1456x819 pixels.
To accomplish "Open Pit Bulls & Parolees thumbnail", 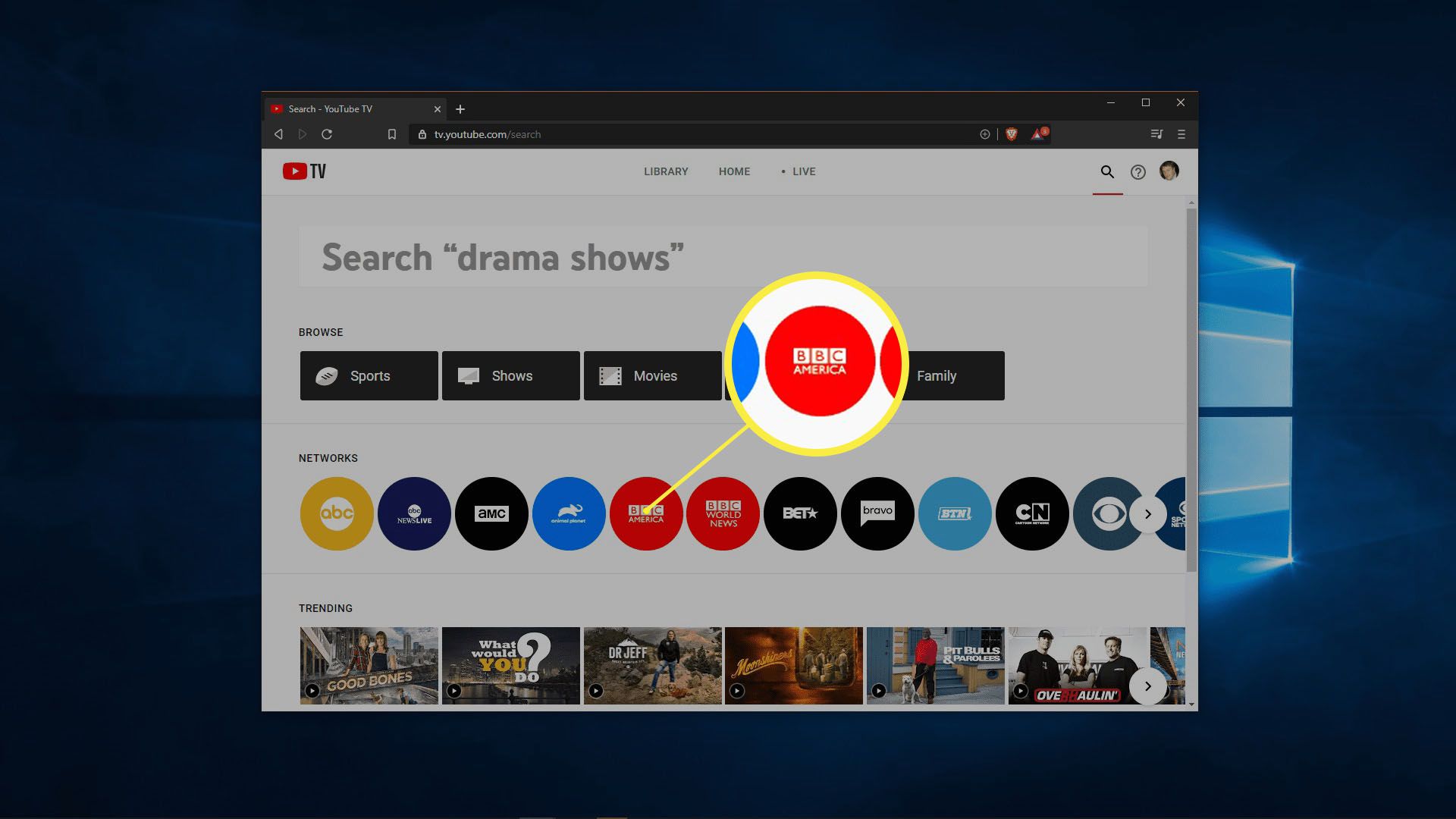I will point(936,666).
